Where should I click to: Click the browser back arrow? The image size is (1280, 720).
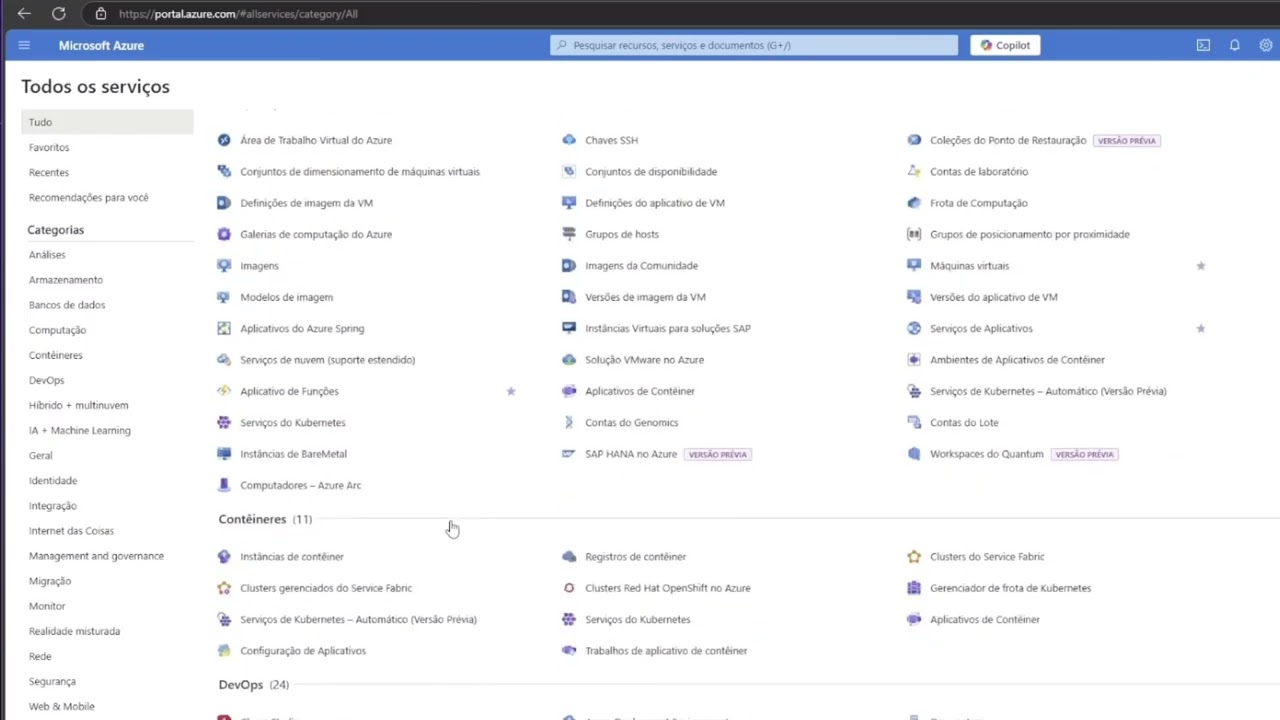coord(24,14)
